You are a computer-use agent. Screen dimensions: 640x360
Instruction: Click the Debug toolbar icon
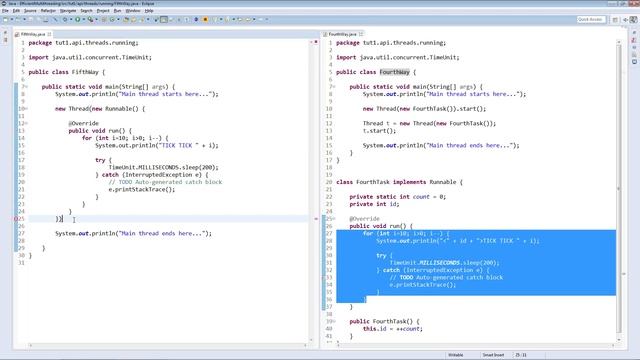click(64, 19)
